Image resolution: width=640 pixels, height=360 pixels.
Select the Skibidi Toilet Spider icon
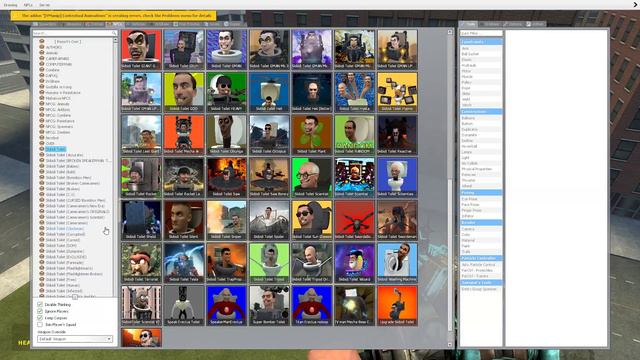(x=269, y=220)
